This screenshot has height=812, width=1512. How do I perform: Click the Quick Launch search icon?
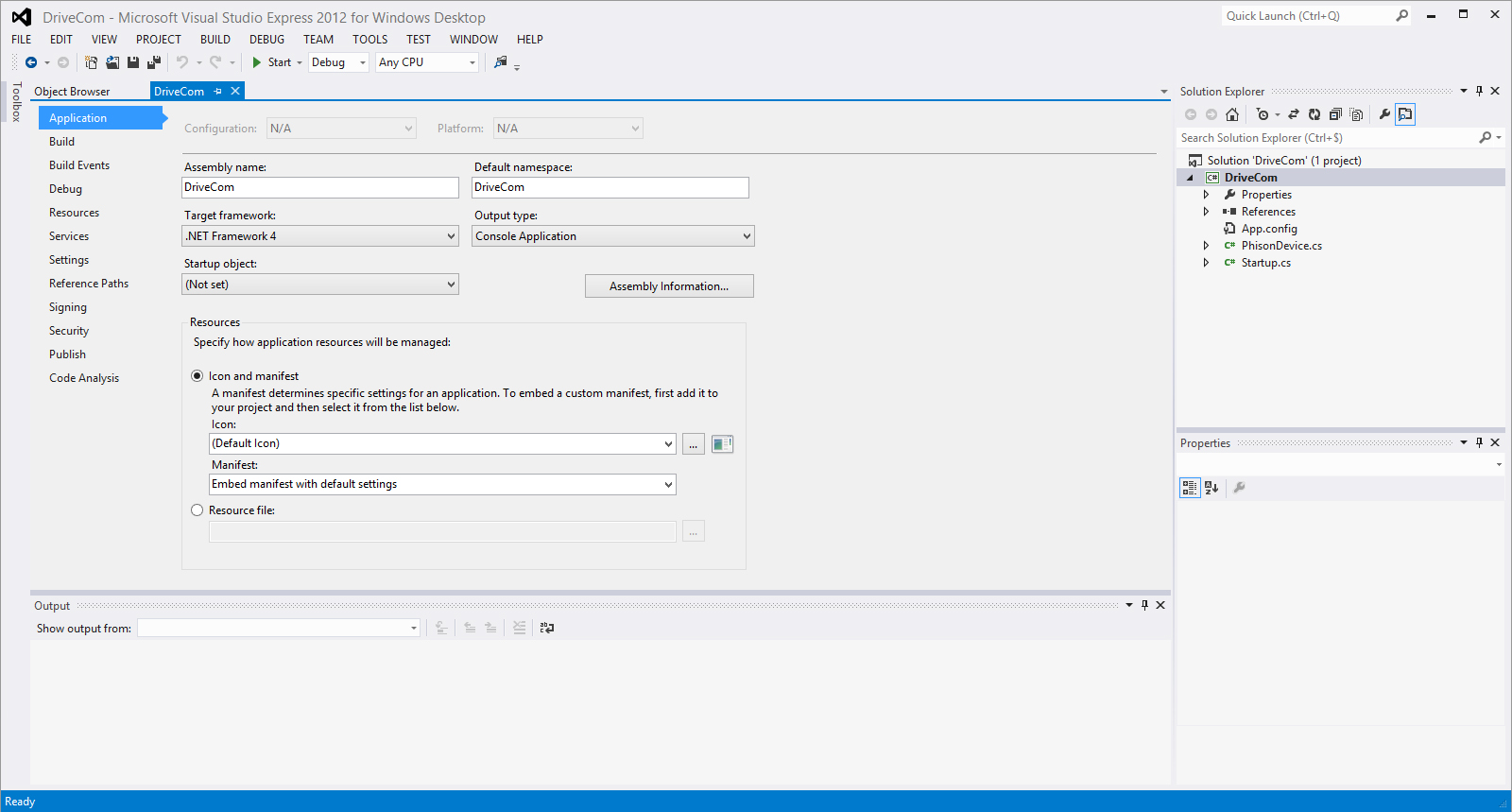(x=1401, y=16)
